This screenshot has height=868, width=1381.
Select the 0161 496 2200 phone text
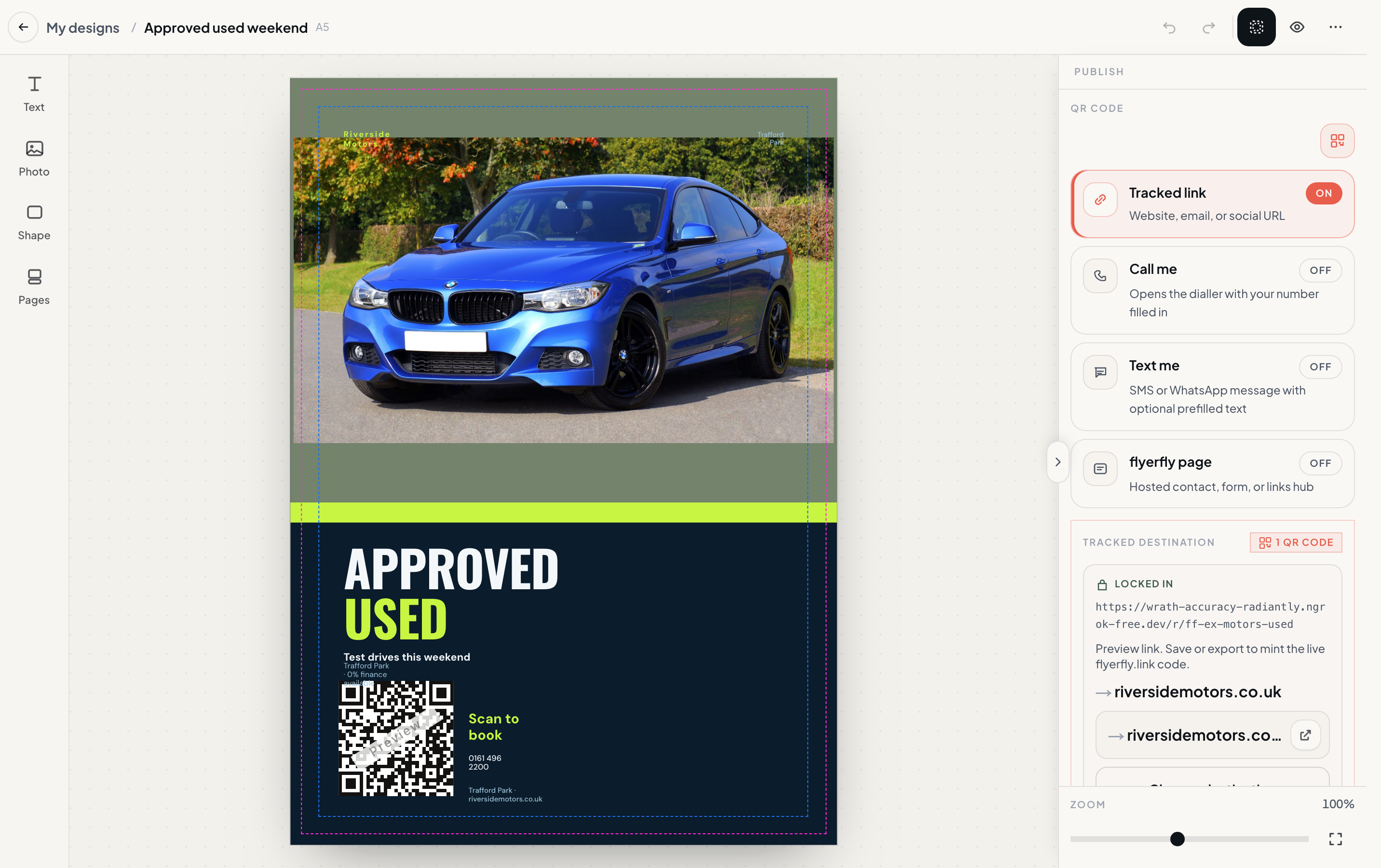[485, 762]
